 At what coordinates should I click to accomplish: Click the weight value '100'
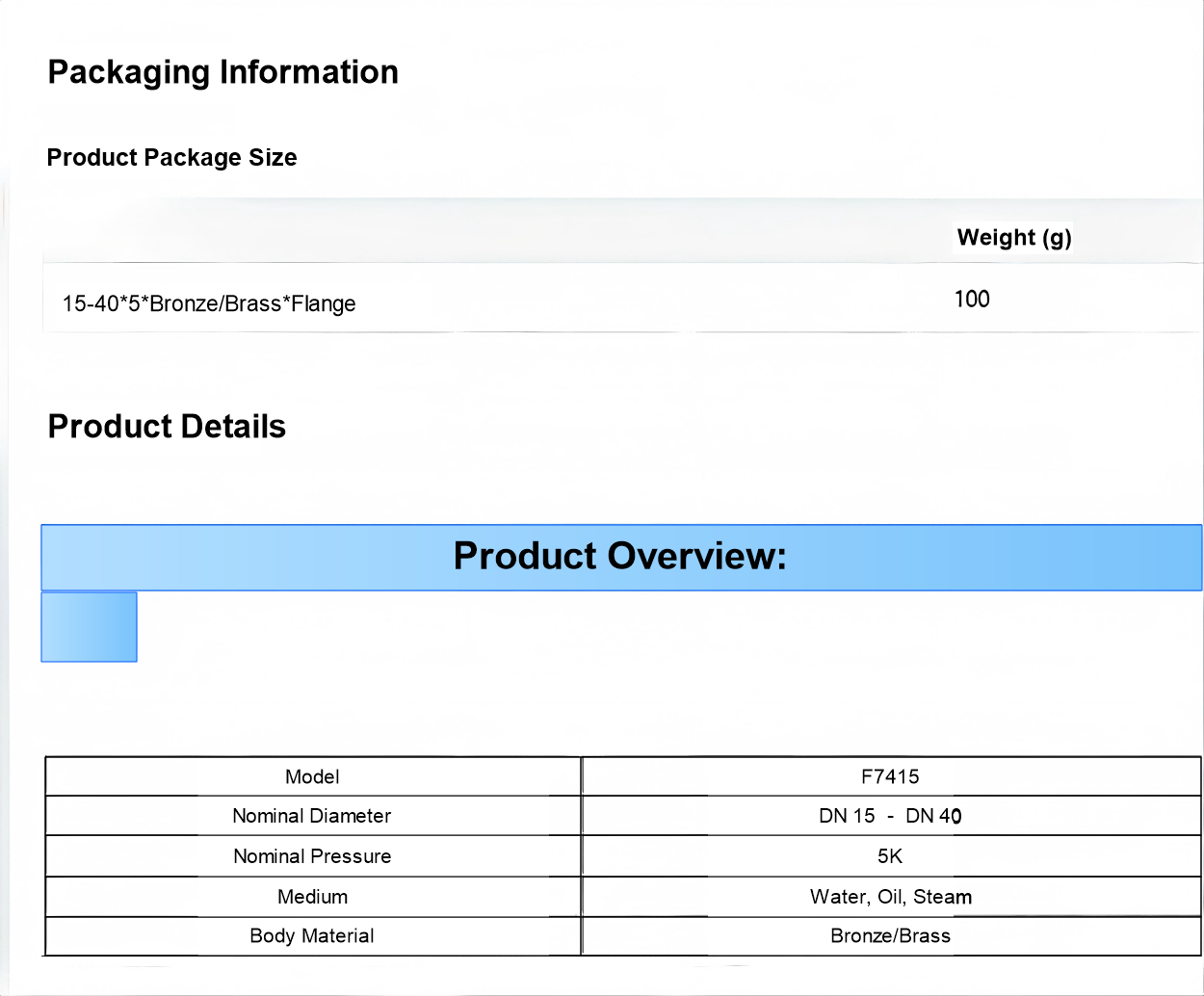(972, 299)
